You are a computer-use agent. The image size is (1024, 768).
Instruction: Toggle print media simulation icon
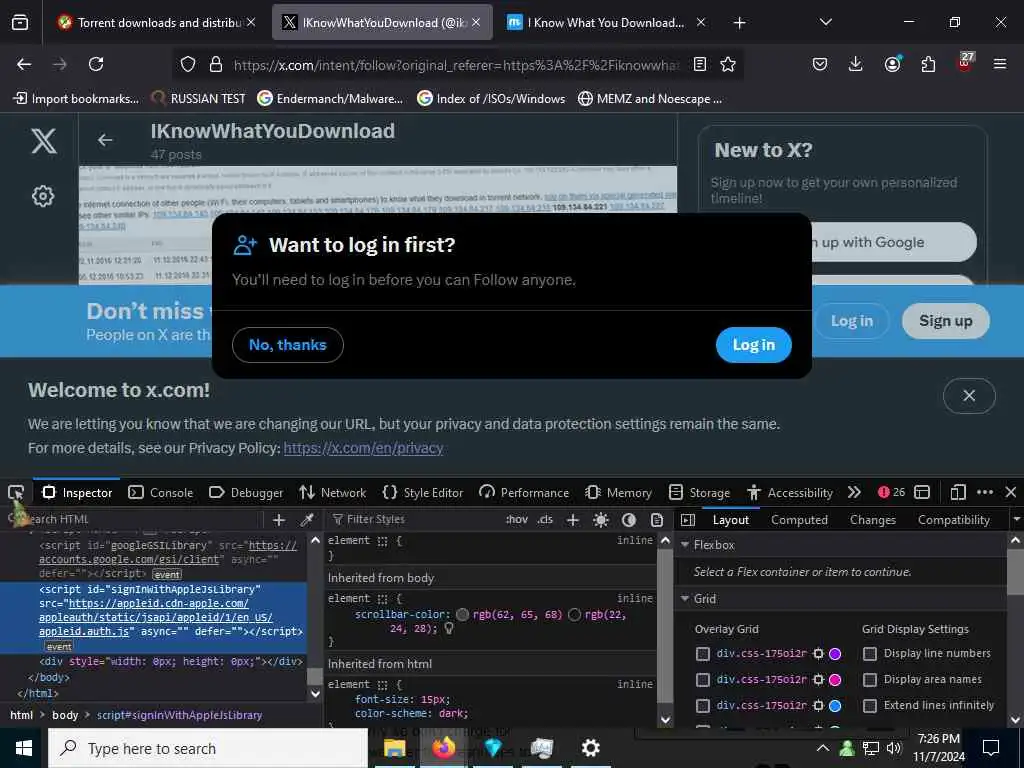(x=657, y=520)
